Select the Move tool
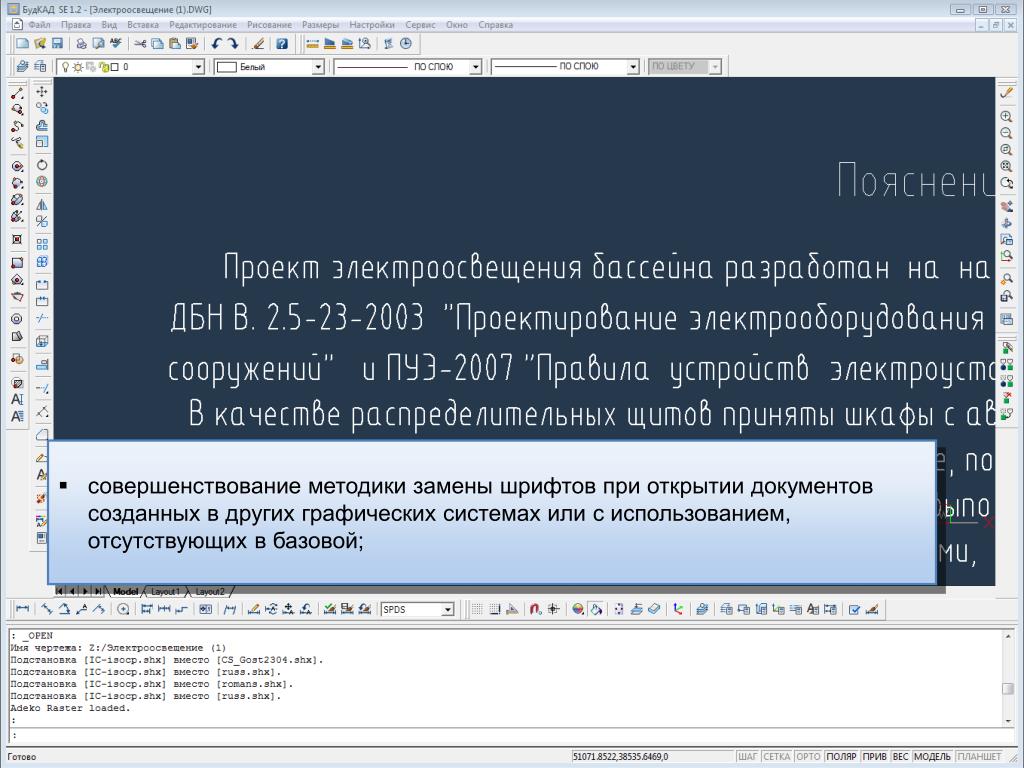Screen dimensions: 1024x768 click(42, 91)
